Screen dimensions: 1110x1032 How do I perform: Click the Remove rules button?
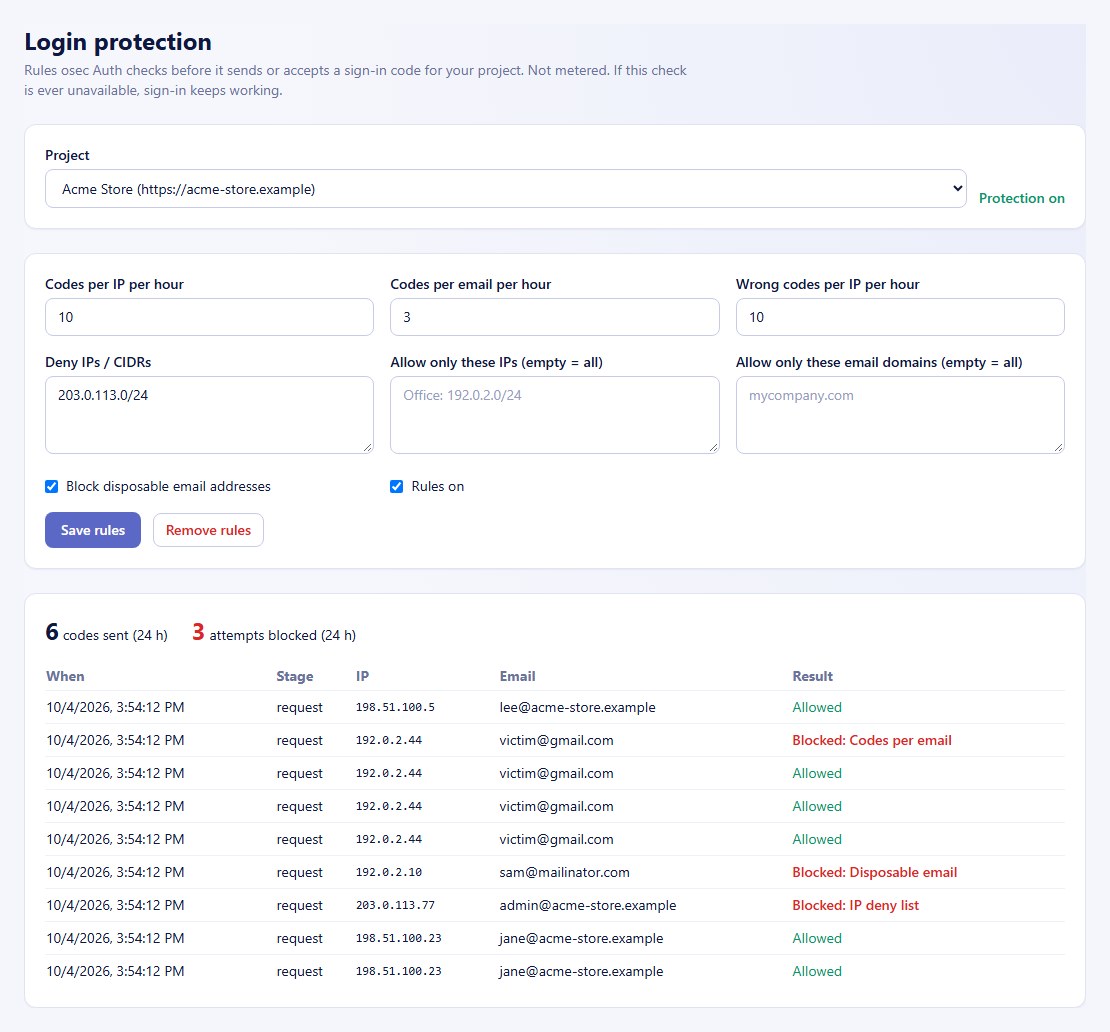[208, 530]
